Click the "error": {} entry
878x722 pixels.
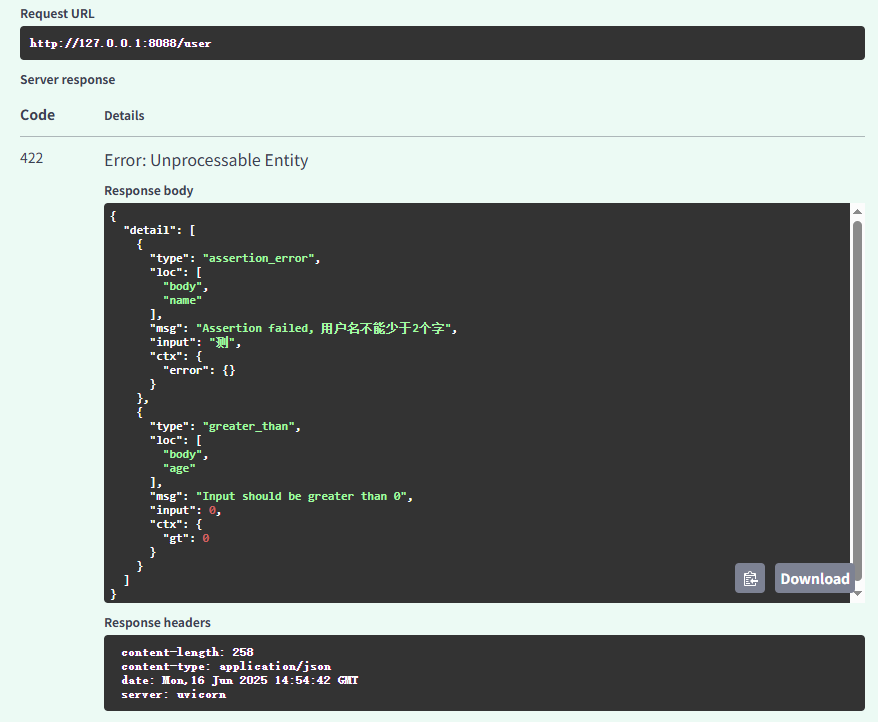click(x=199, y=370)
